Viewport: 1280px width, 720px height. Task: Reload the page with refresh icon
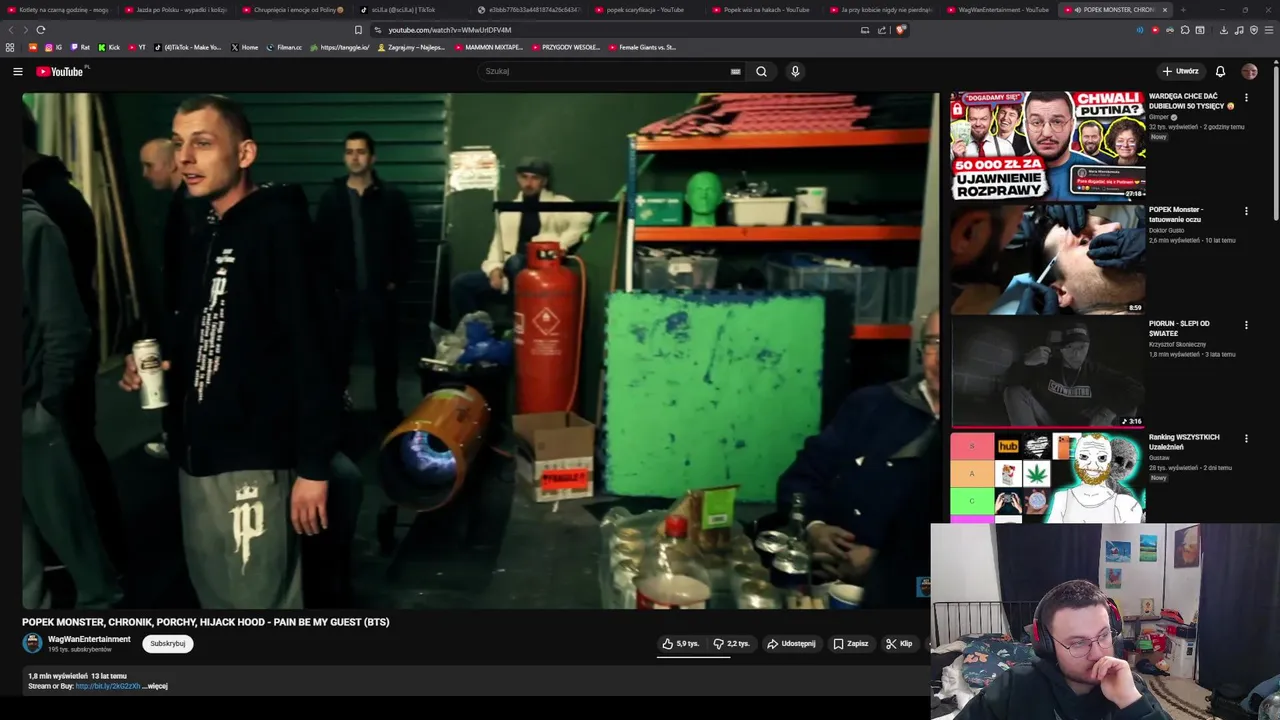pos(41,30)
